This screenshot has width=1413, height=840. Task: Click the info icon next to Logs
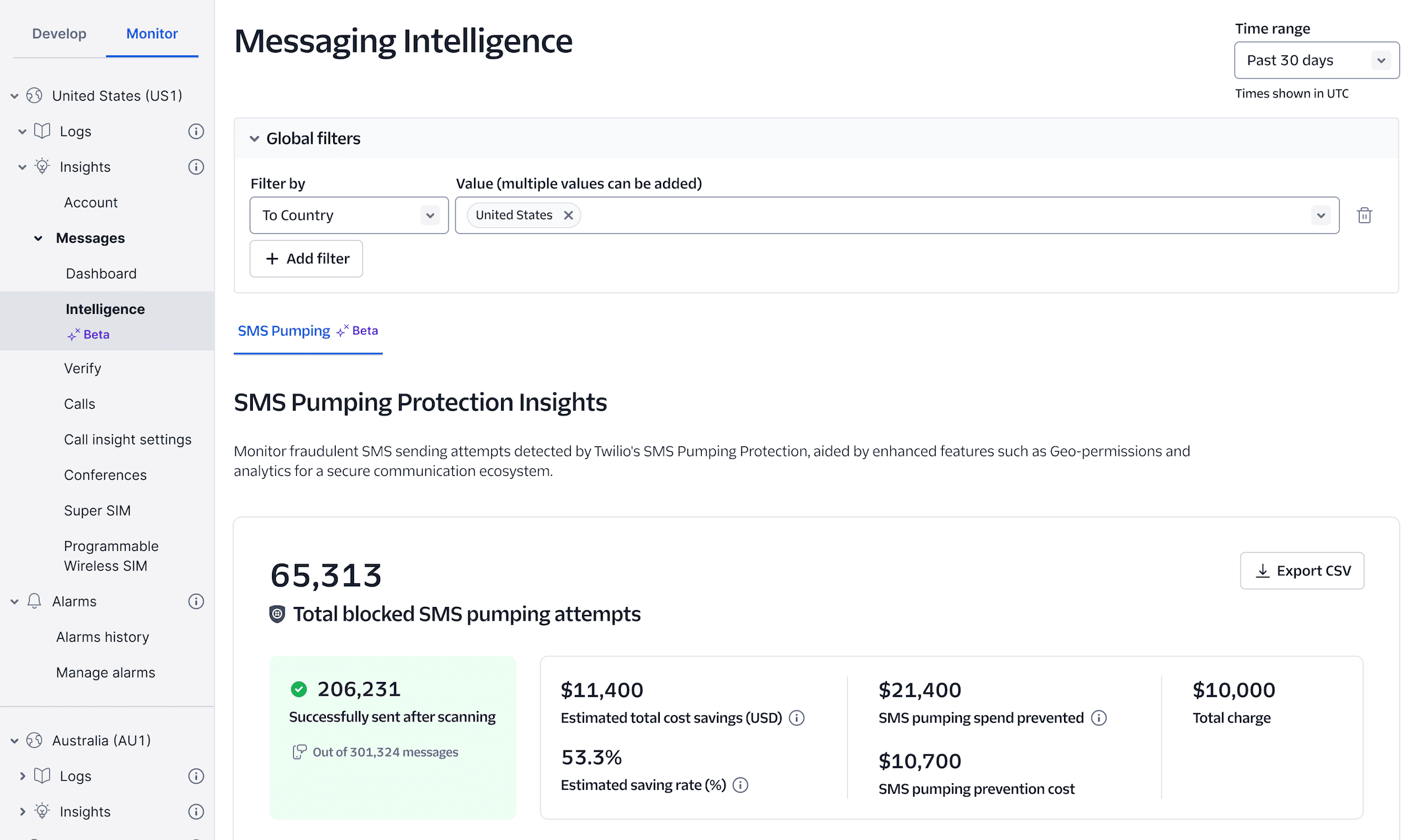196,131
